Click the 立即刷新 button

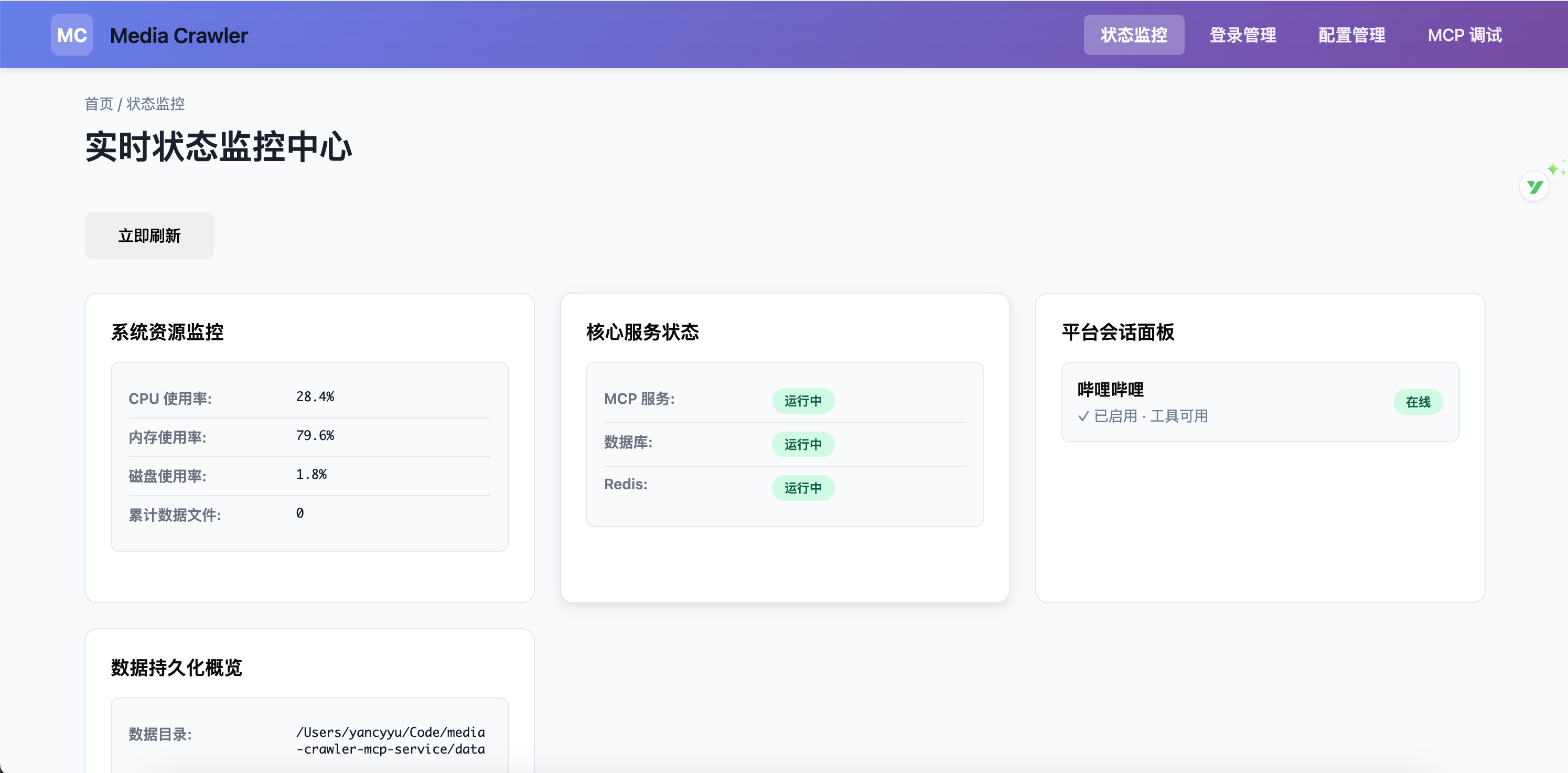coord(149,235)
